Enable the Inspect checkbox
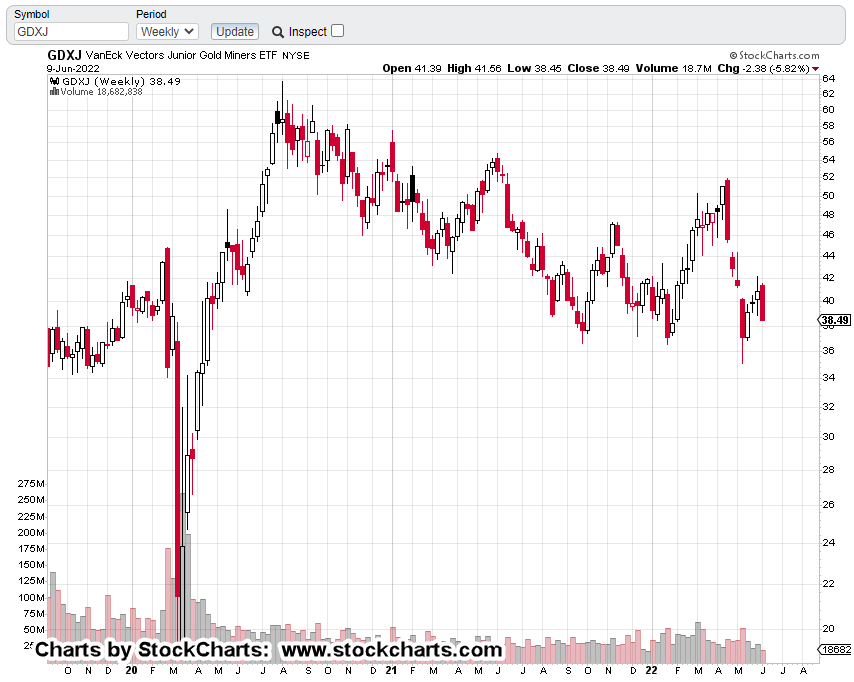 pyautogui.click(x=337, y=31)
